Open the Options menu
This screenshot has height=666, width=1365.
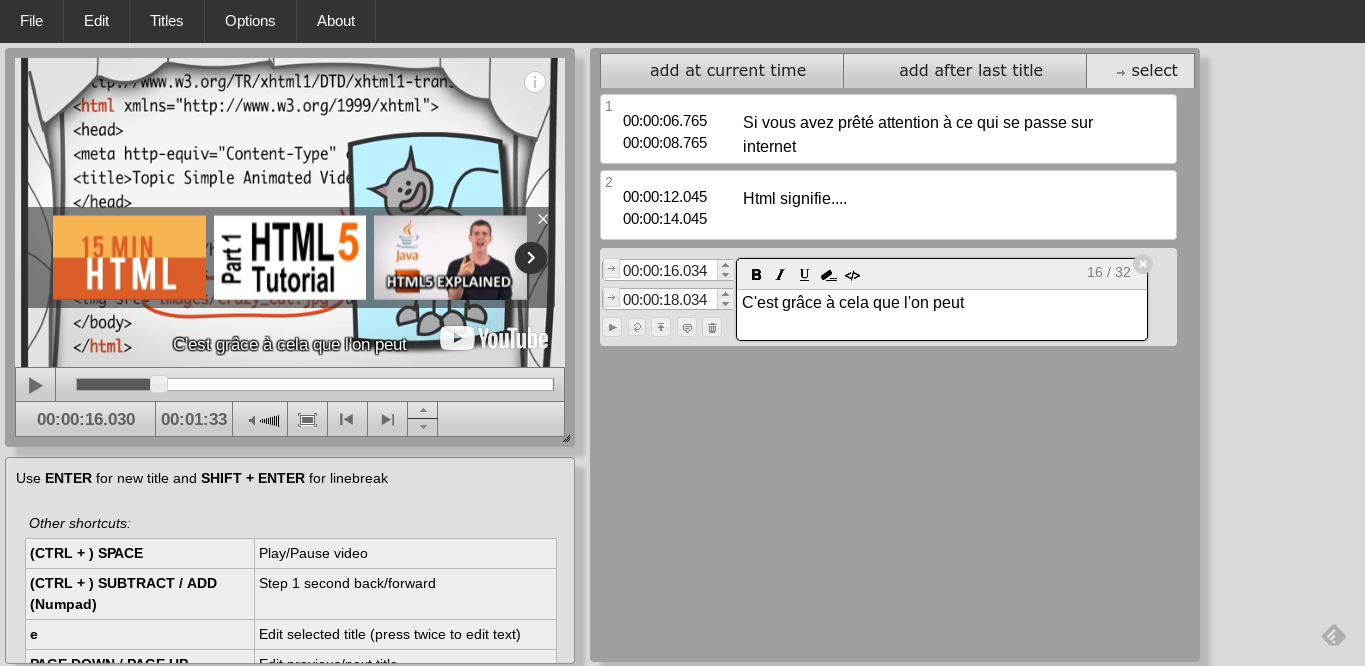point(250,21)
